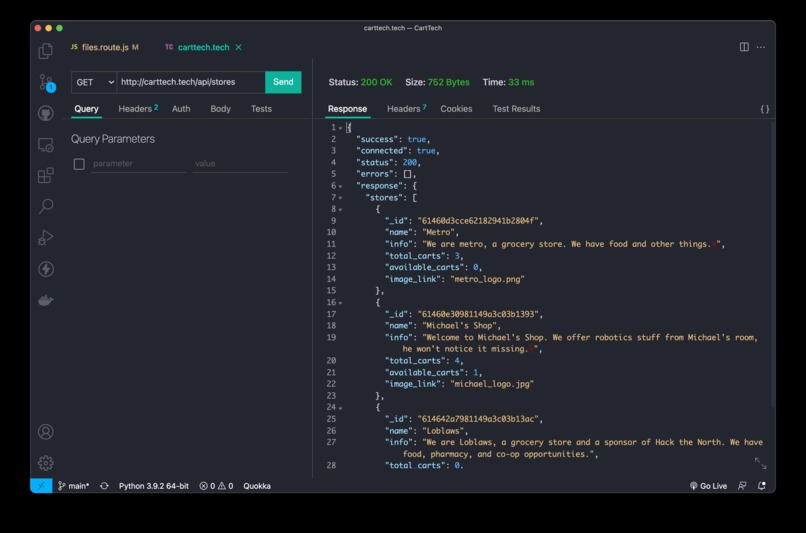806x533 pixels.
Task: Close the carttech.tech tab
Action: click(x=239, y=47)
